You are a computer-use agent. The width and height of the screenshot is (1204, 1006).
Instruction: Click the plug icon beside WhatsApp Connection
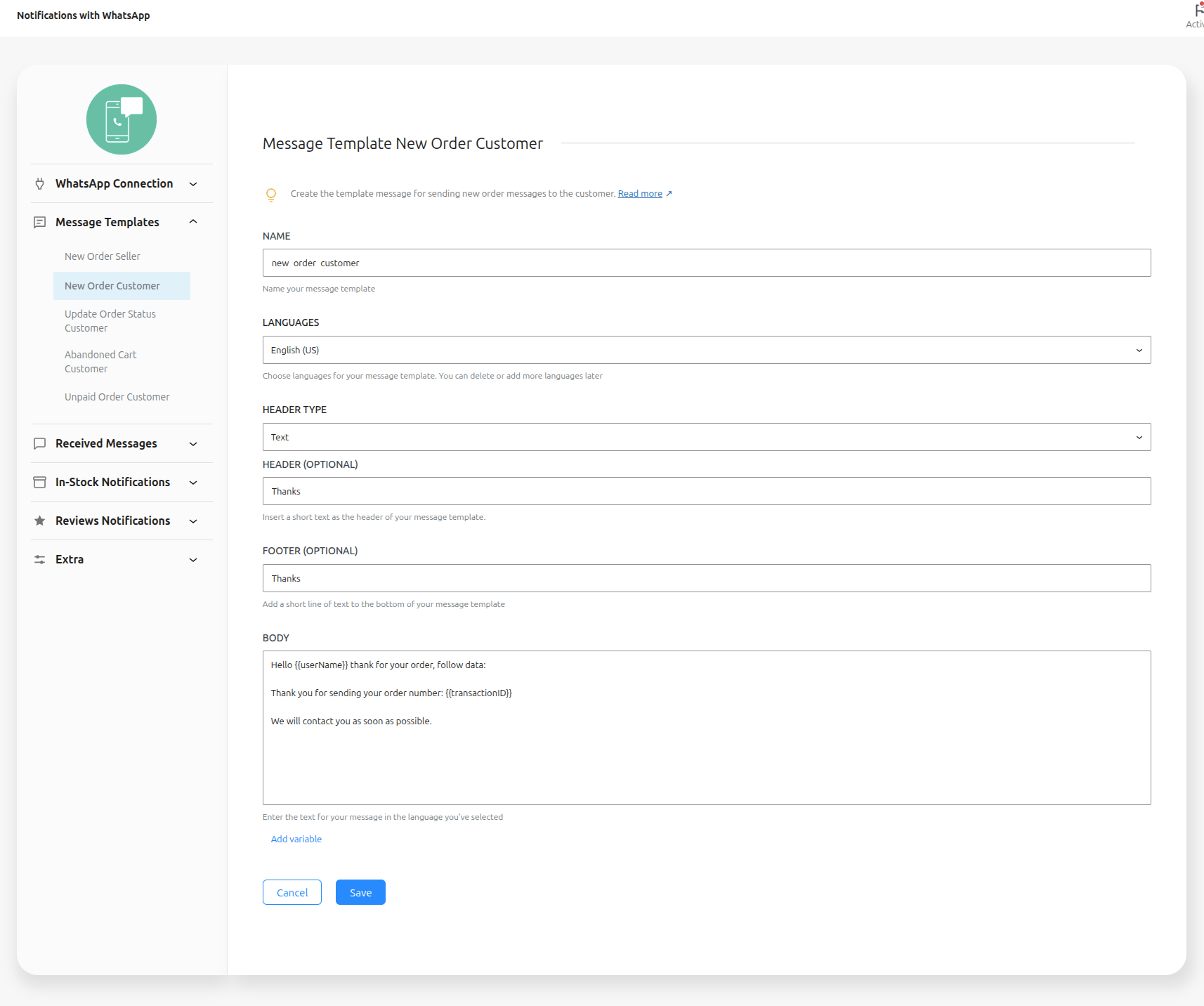click(40, 184)
